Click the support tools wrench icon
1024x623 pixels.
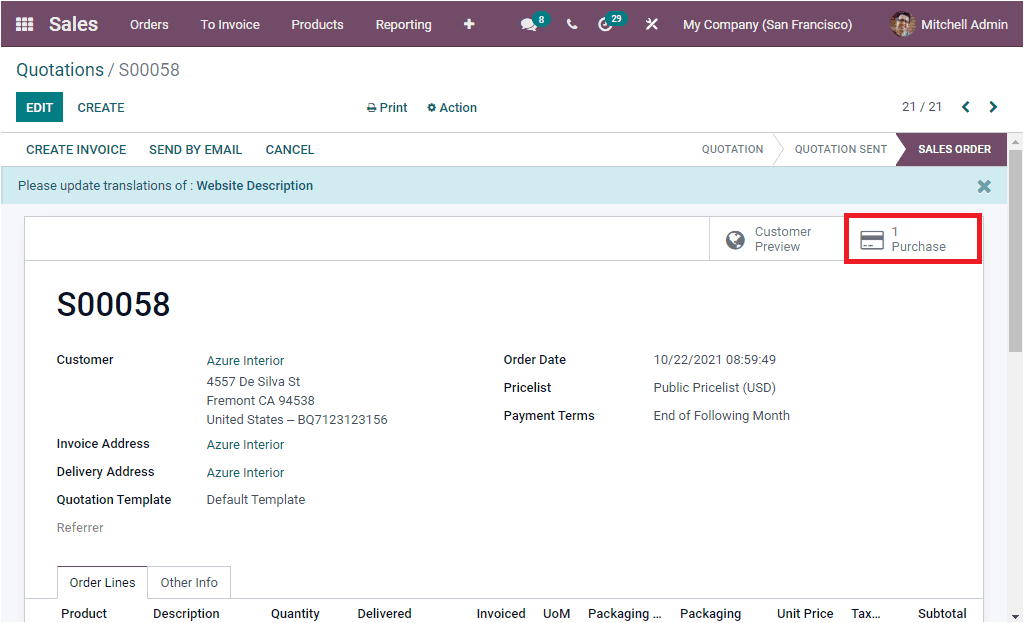[651, 24]
